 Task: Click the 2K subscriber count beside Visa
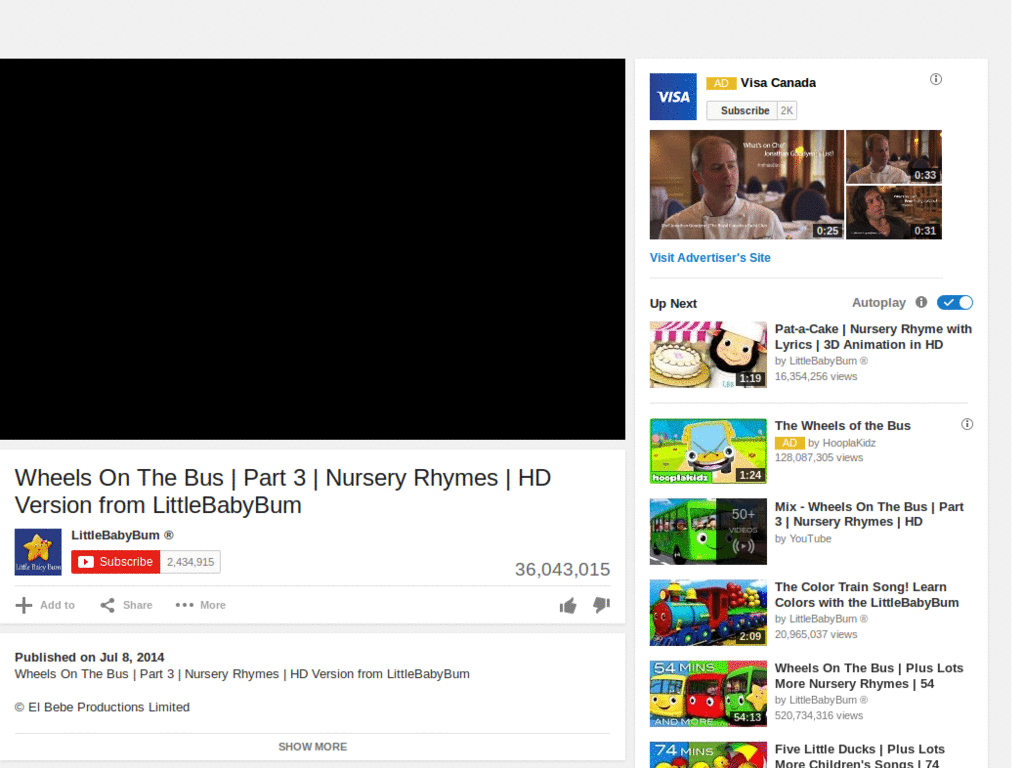pyautogui.click(x=787, y=111)
